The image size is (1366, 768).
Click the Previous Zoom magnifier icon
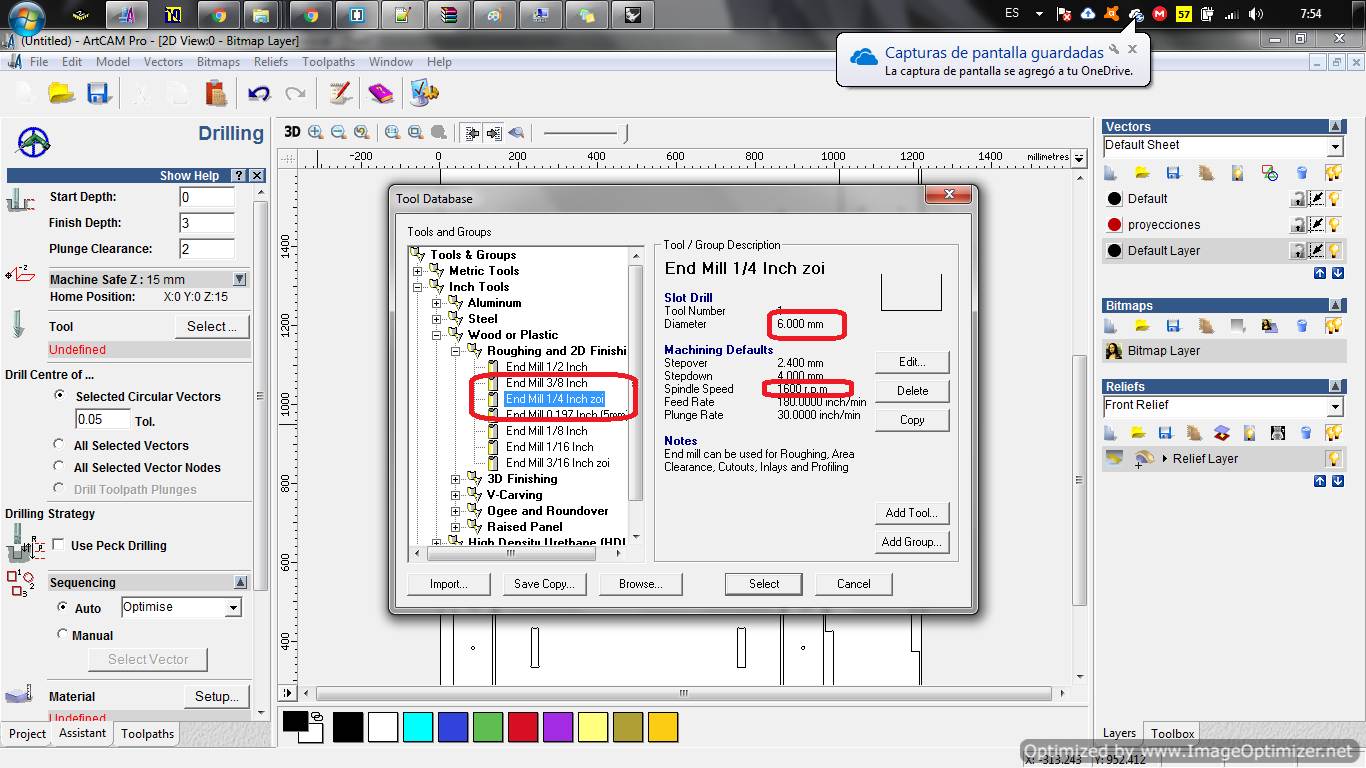click(x=362, y=132)
